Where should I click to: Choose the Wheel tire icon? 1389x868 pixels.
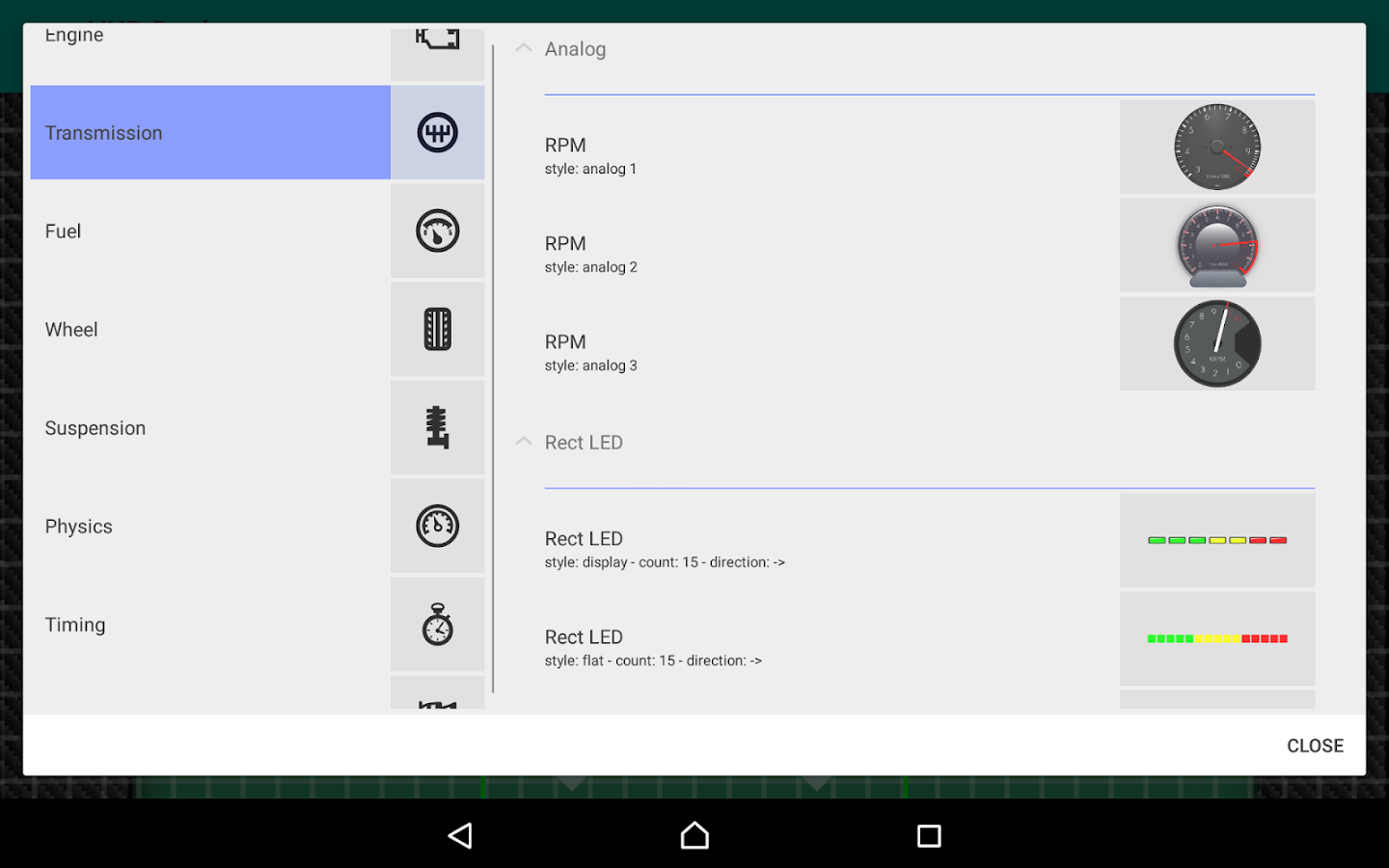pos(438,329)
